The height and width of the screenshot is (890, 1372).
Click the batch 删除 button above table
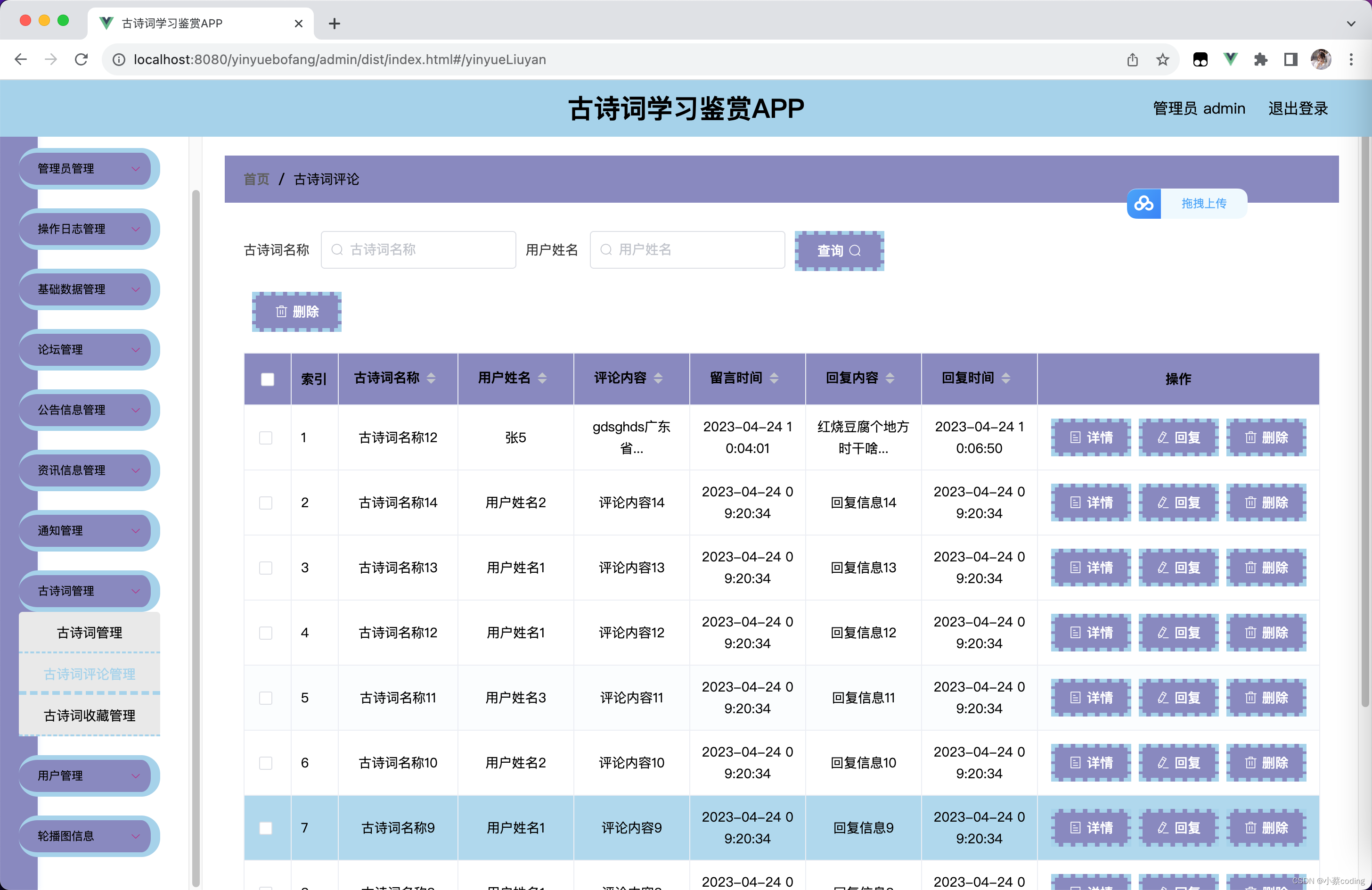297,312
